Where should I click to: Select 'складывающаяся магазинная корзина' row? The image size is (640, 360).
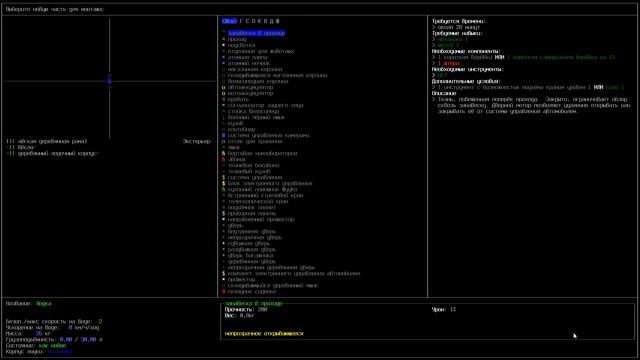point(278,76)
